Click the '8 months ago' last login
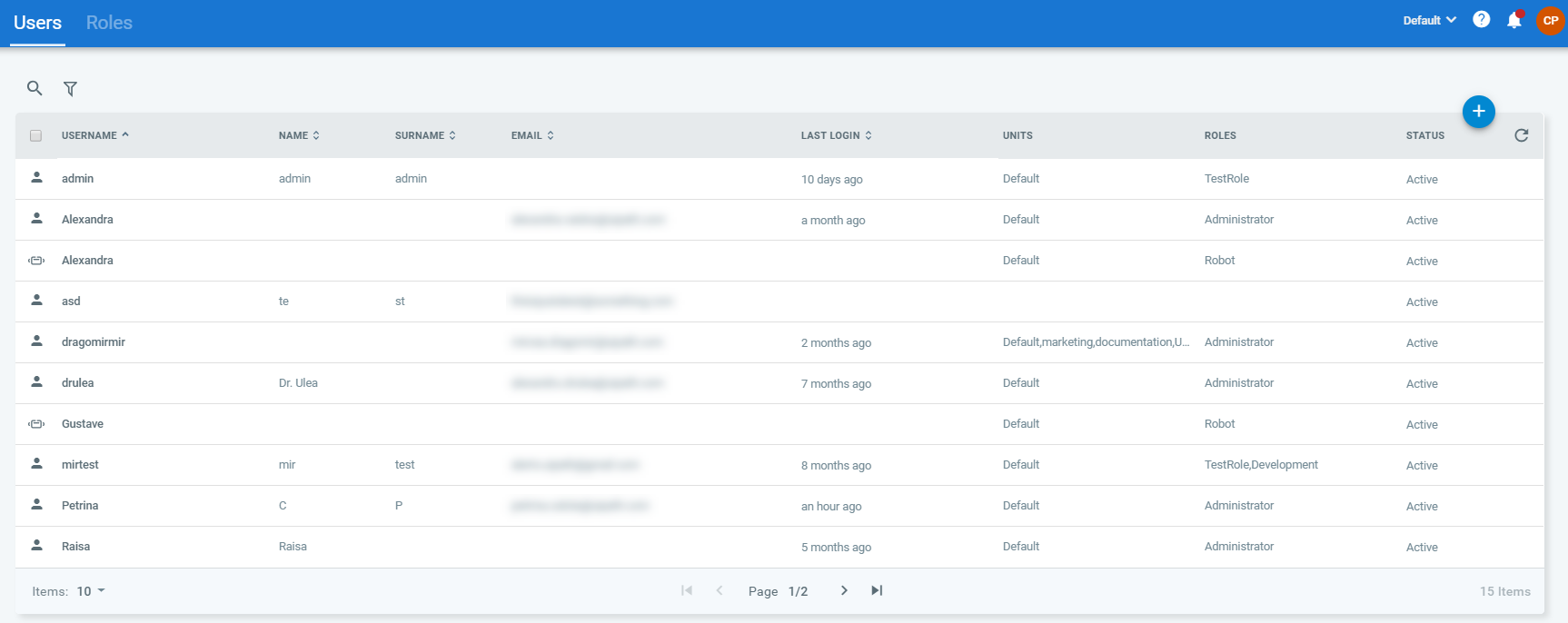 pos(836,466)
